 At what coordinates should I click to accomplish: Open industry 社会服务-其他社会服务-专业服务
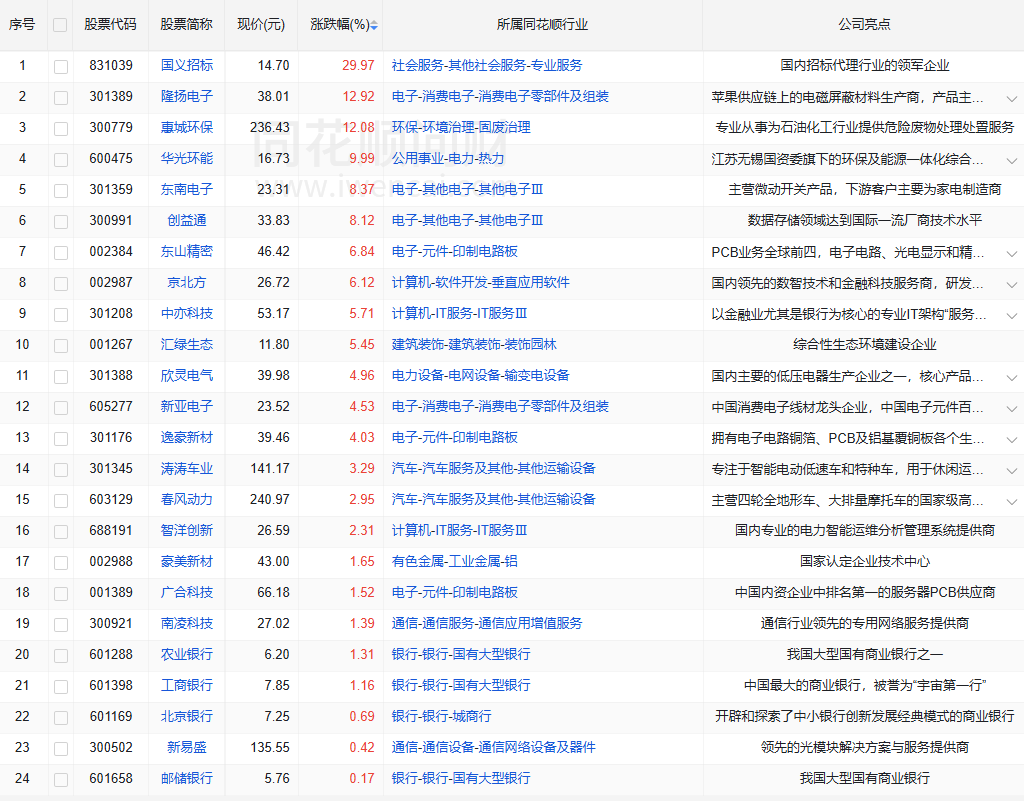[x=487, y=65]
